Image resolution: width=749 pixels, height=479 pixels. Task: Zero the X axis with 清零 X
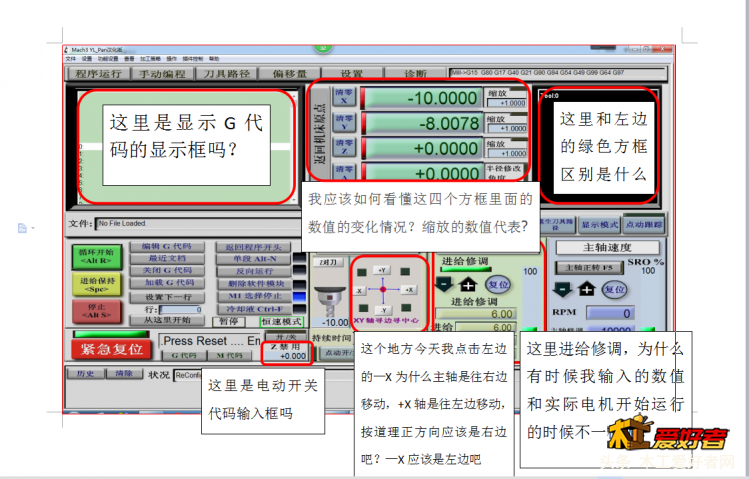pyautogui.click(x=343, y=96)
